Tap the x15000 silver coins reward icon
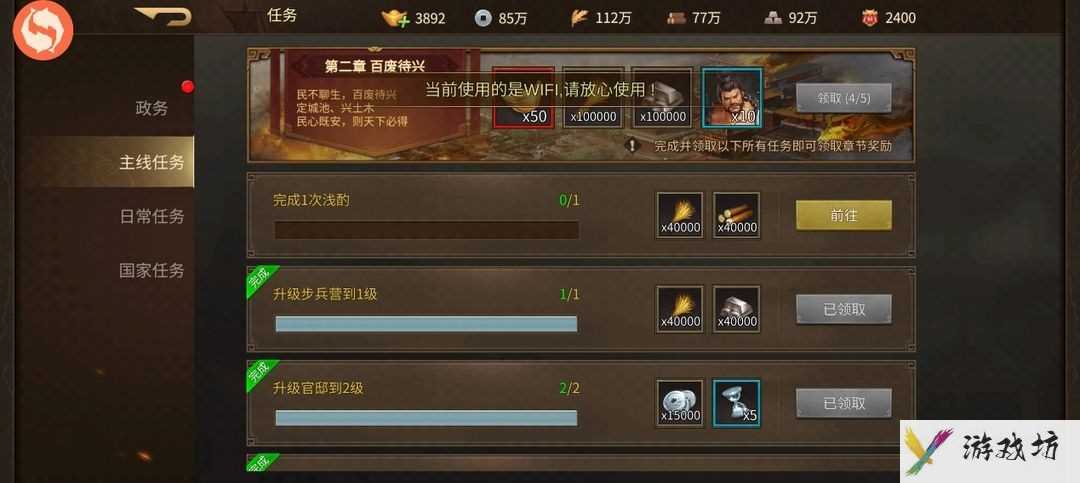This screenshot has width=1080, height=483. [680, 402]
